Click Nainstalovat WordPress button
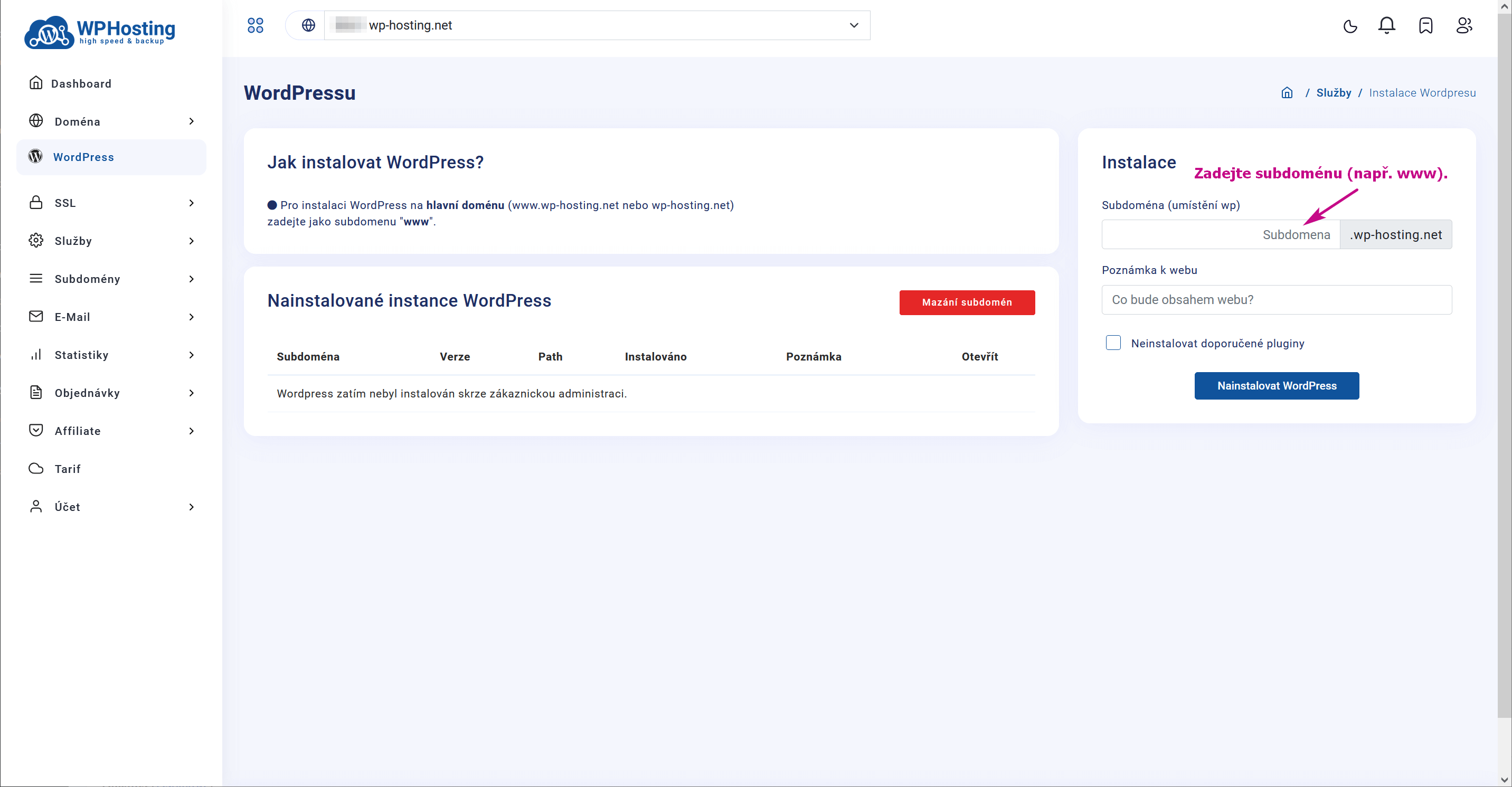 pos(1277,385)
